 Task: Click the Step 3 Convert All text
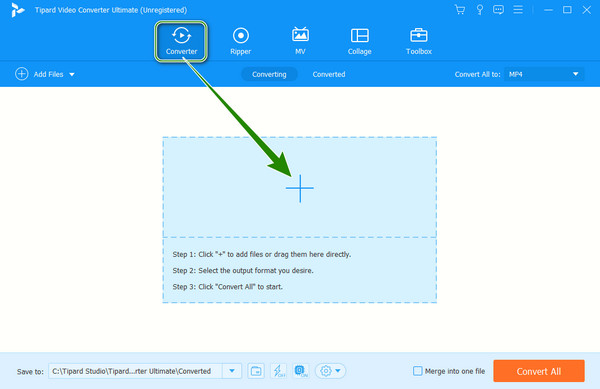coord(228,286)
